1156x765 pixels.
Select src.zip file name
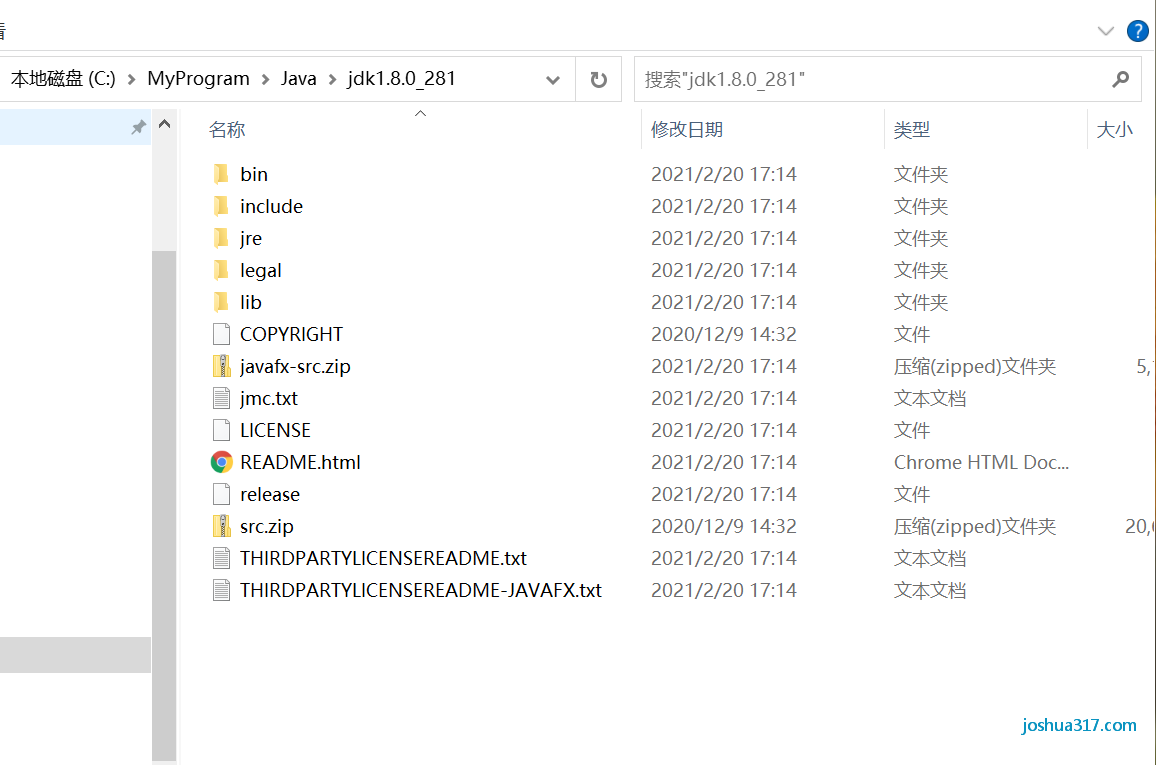(266, 526)
